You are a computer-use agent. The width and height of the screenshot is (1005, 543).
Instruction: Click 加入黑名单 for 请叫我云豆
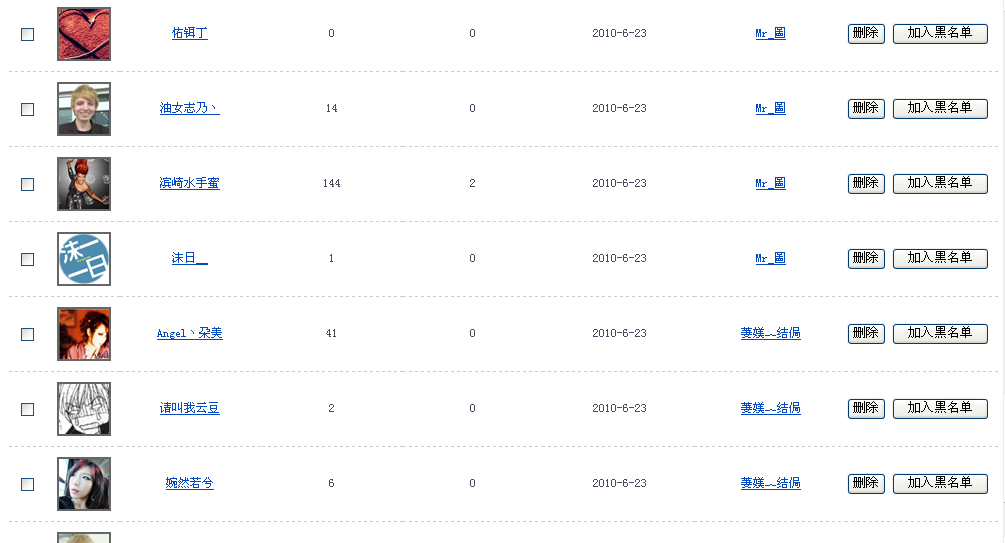(939, 408)
